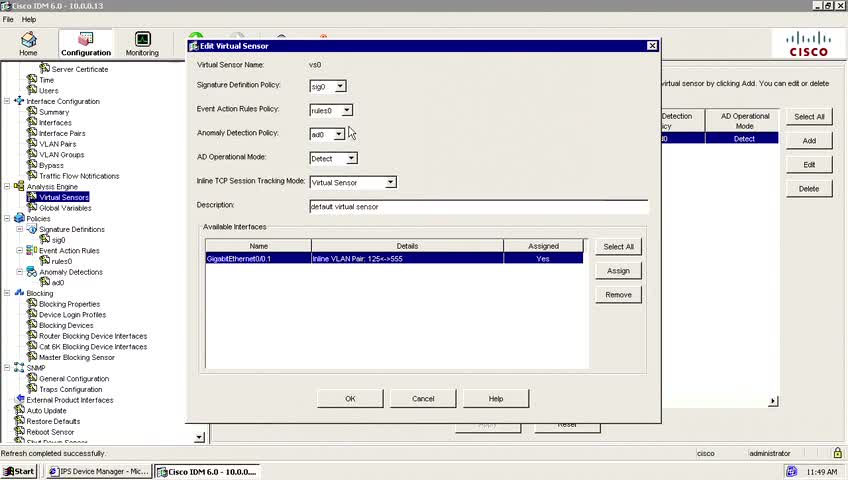
Task: Click the Analysis Engine icon
Action: pos(19,186)
